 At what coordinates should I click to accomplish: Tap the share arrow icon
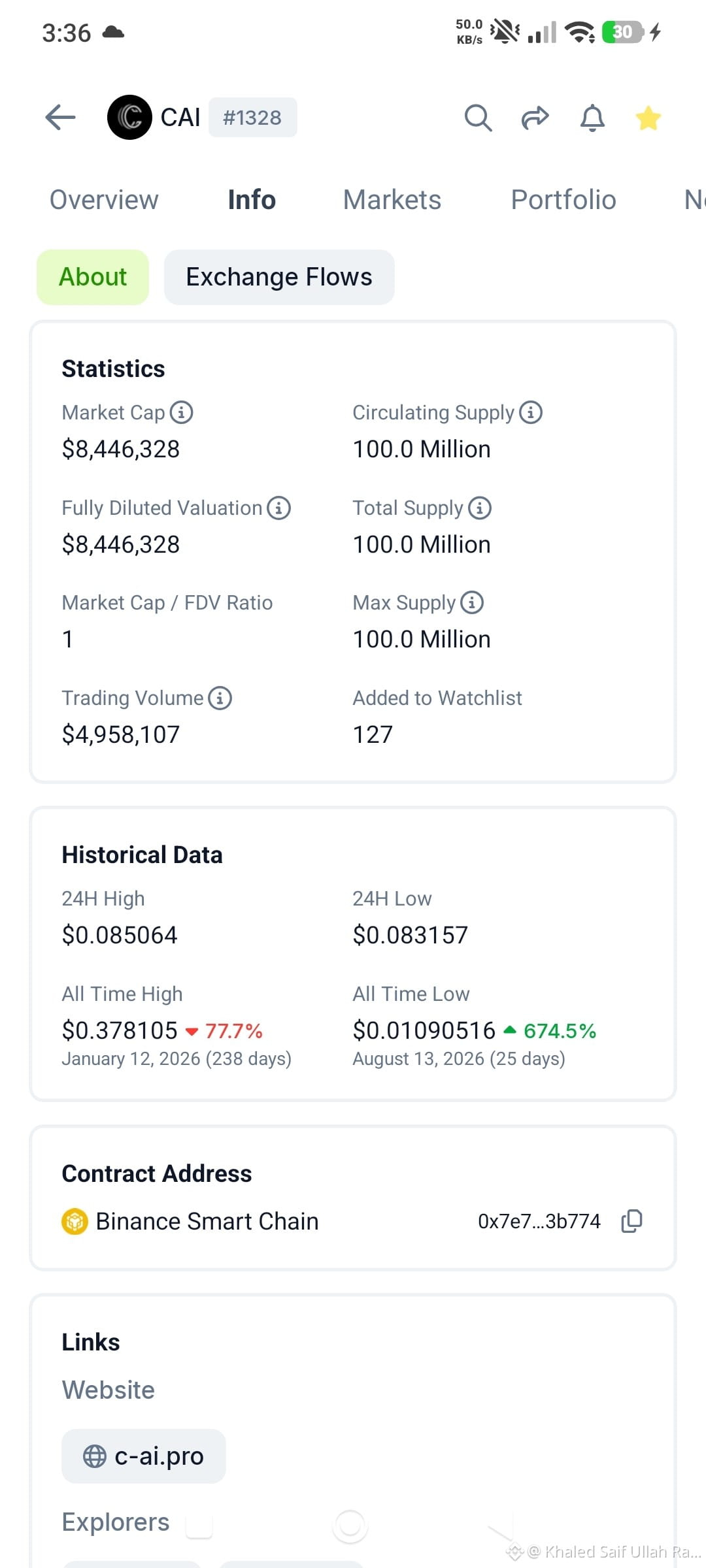535,118
